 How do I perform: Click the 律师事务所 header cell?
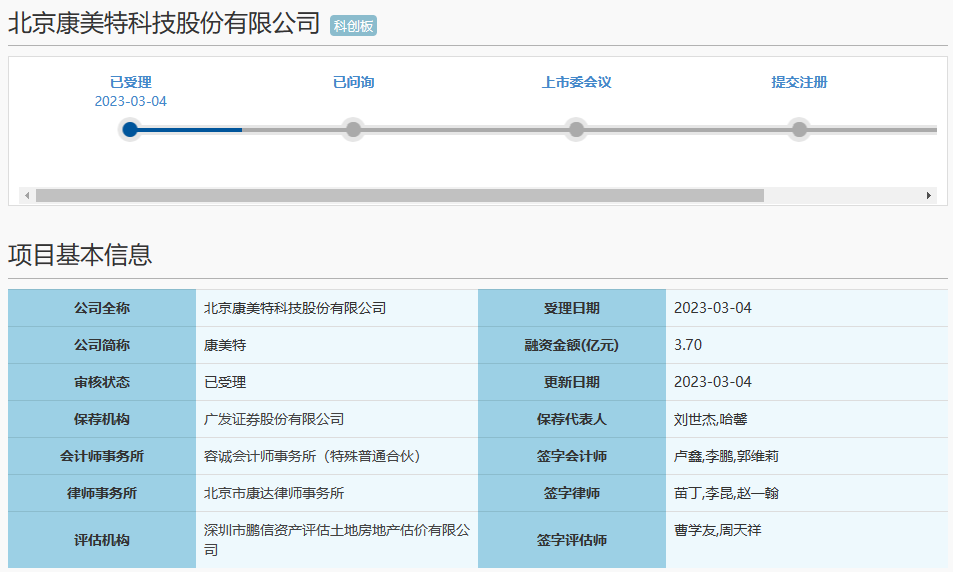(102, 493)
